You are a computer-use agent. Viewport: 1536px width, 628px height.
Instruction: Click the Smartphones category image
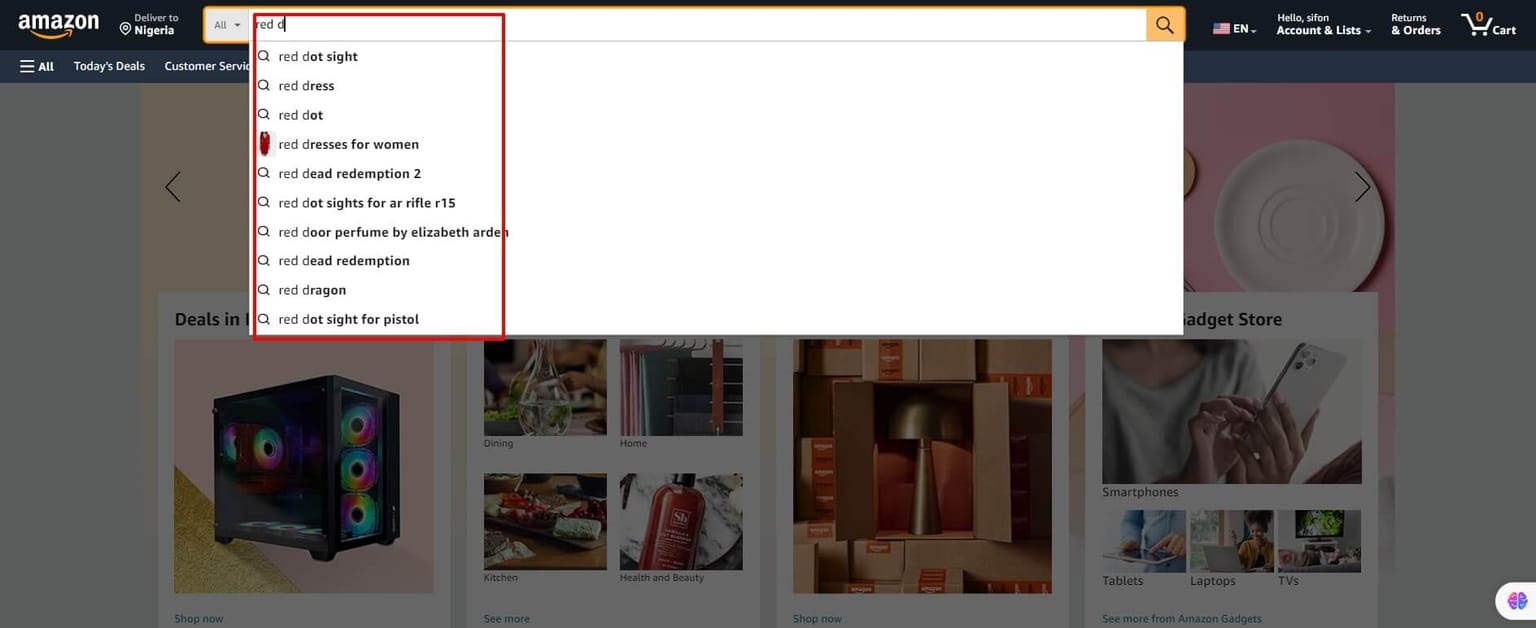1231,410
